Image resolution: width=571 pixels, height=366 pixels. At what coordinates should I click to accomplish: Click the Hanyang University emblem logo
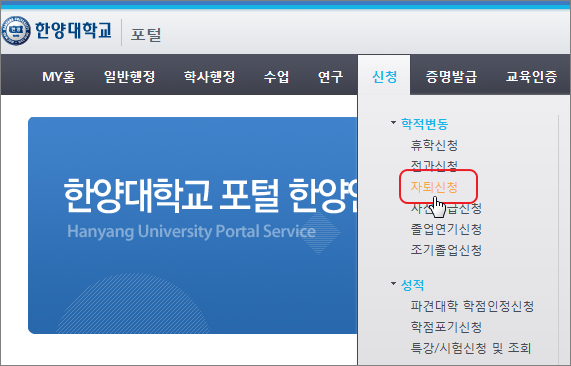(16, 31)
